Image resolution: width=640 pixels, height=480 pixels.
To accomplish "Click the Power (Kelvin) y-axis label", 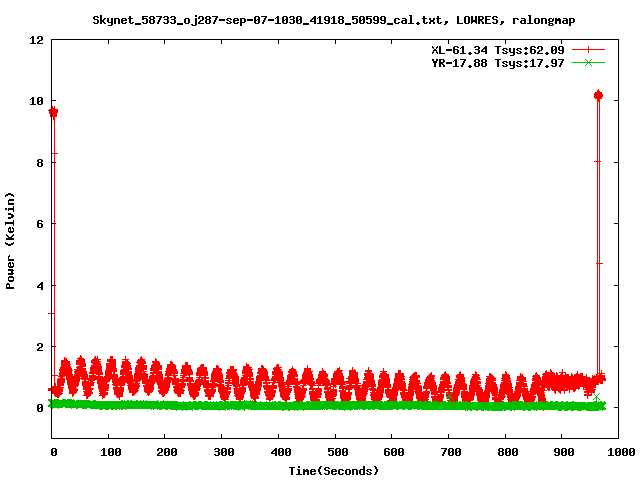I will point(10,241).
